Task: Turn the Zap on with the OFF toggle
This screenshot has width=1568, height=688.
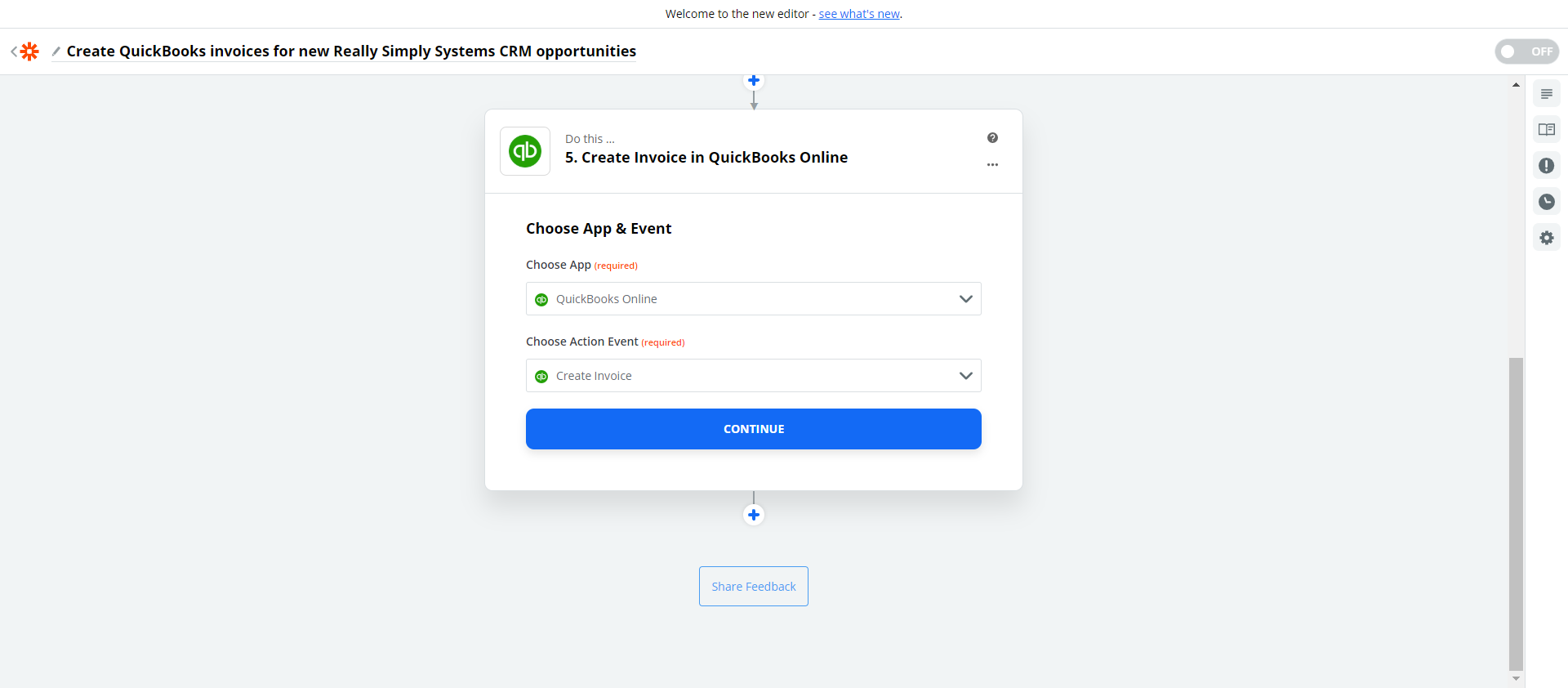Action: 1526,51
